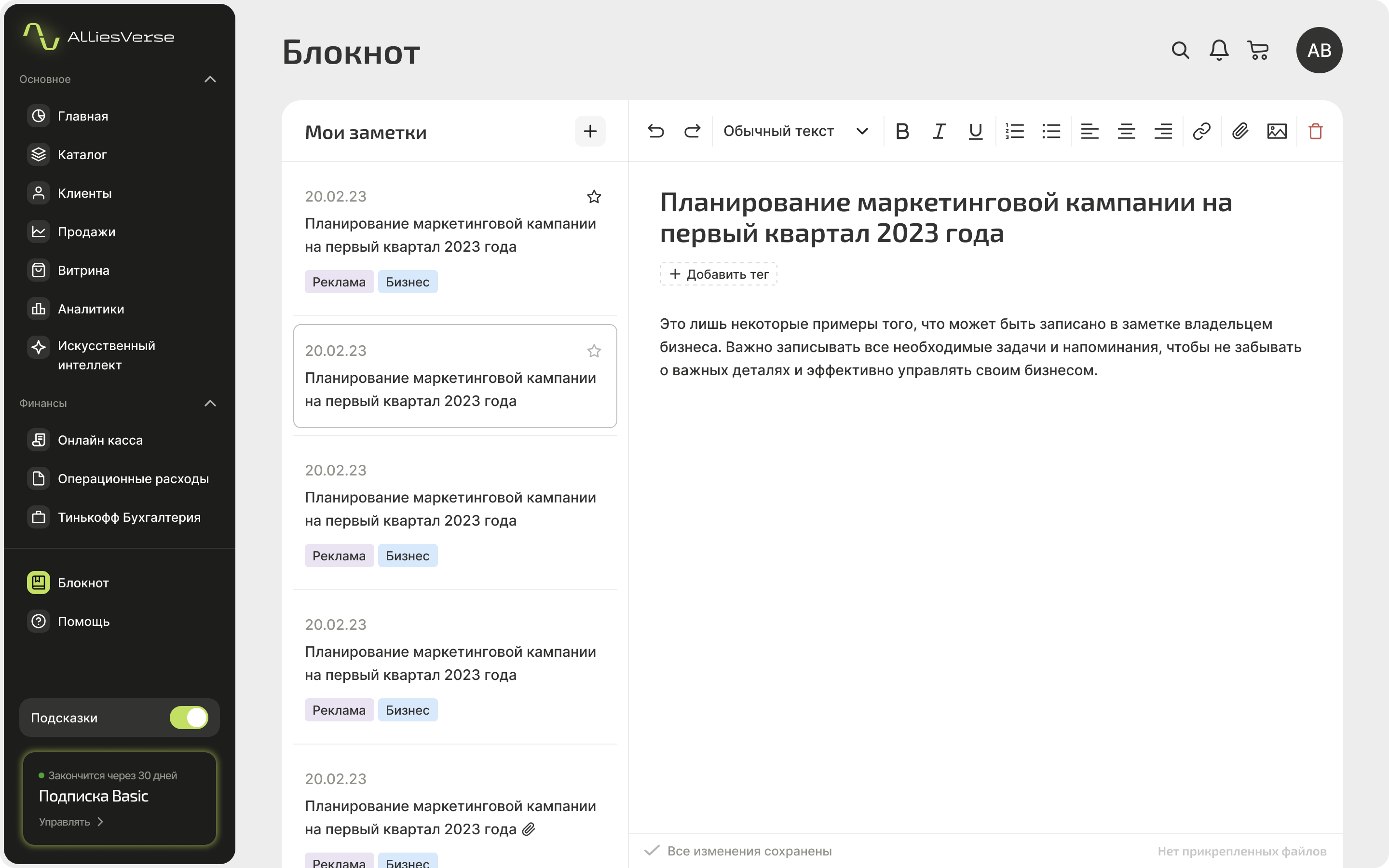
Task: Click the 'Добавить тег' button
Action: 718,274
